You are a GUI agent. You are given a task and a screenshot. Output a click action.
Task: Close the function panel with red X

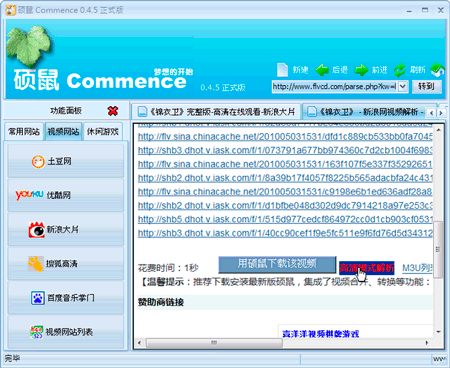pyautogui.click(x=113, y=111)
